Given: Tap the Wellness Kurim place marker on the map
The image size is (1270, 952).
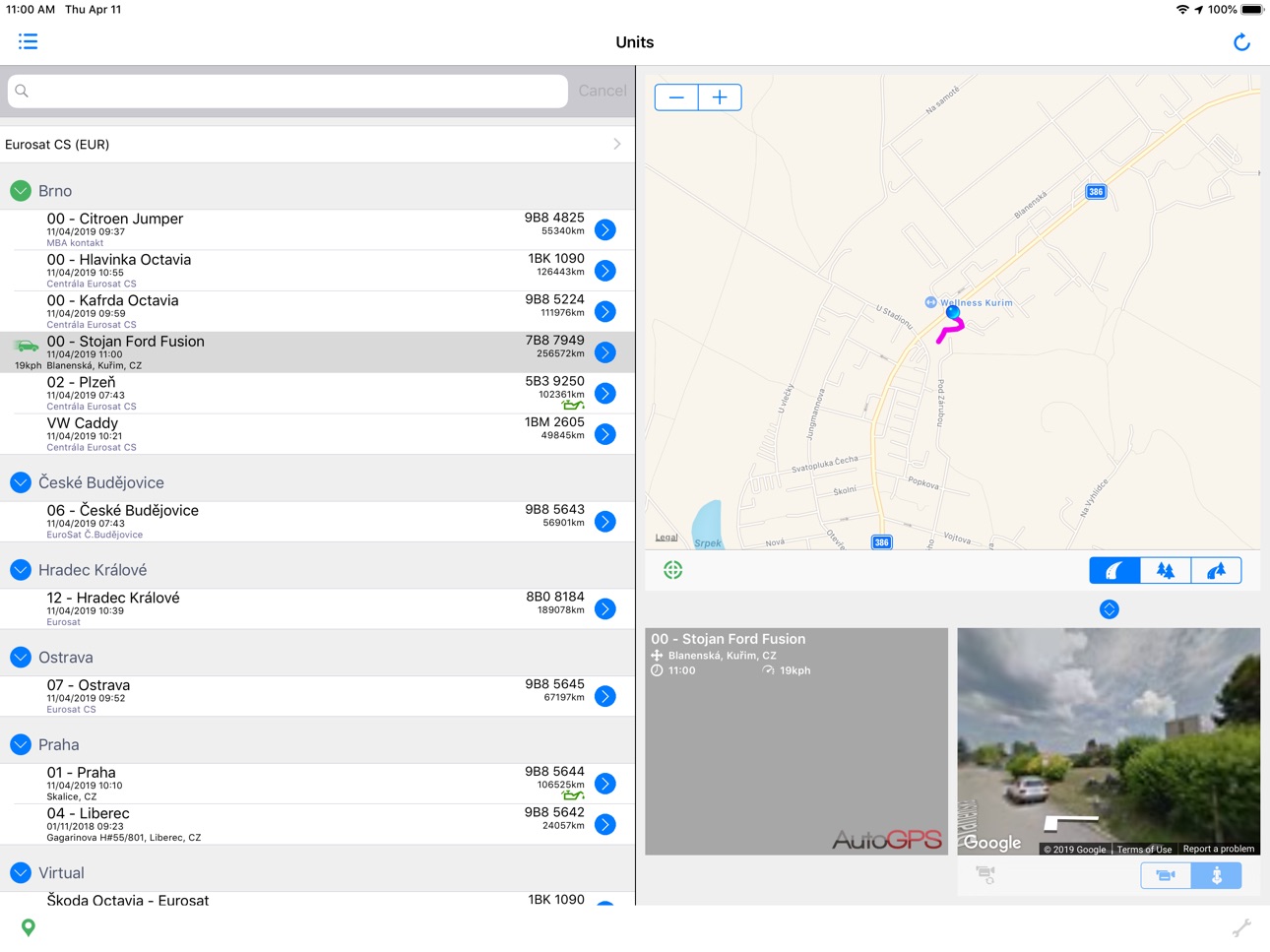Looking at the screenshot, I should pos(930,302).
